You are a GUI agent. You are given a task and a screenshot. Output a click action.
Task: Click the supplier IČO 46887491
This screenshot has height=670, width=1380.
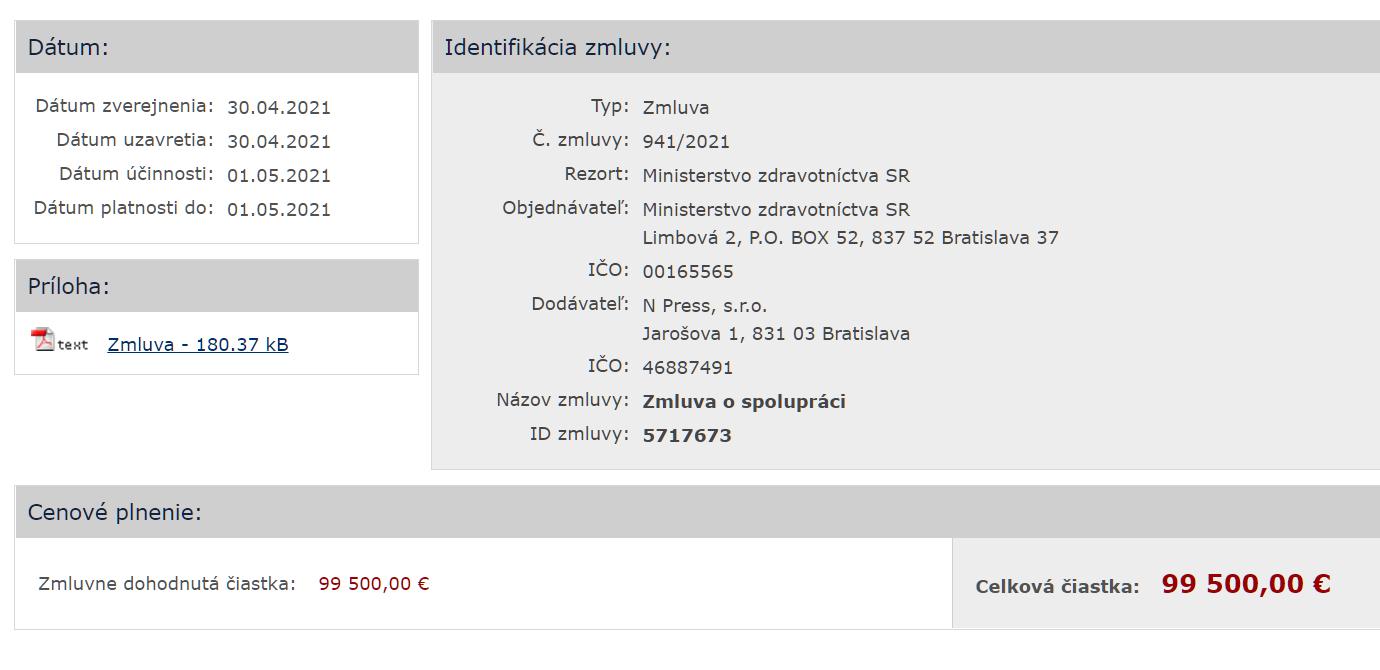click(687, 368)
